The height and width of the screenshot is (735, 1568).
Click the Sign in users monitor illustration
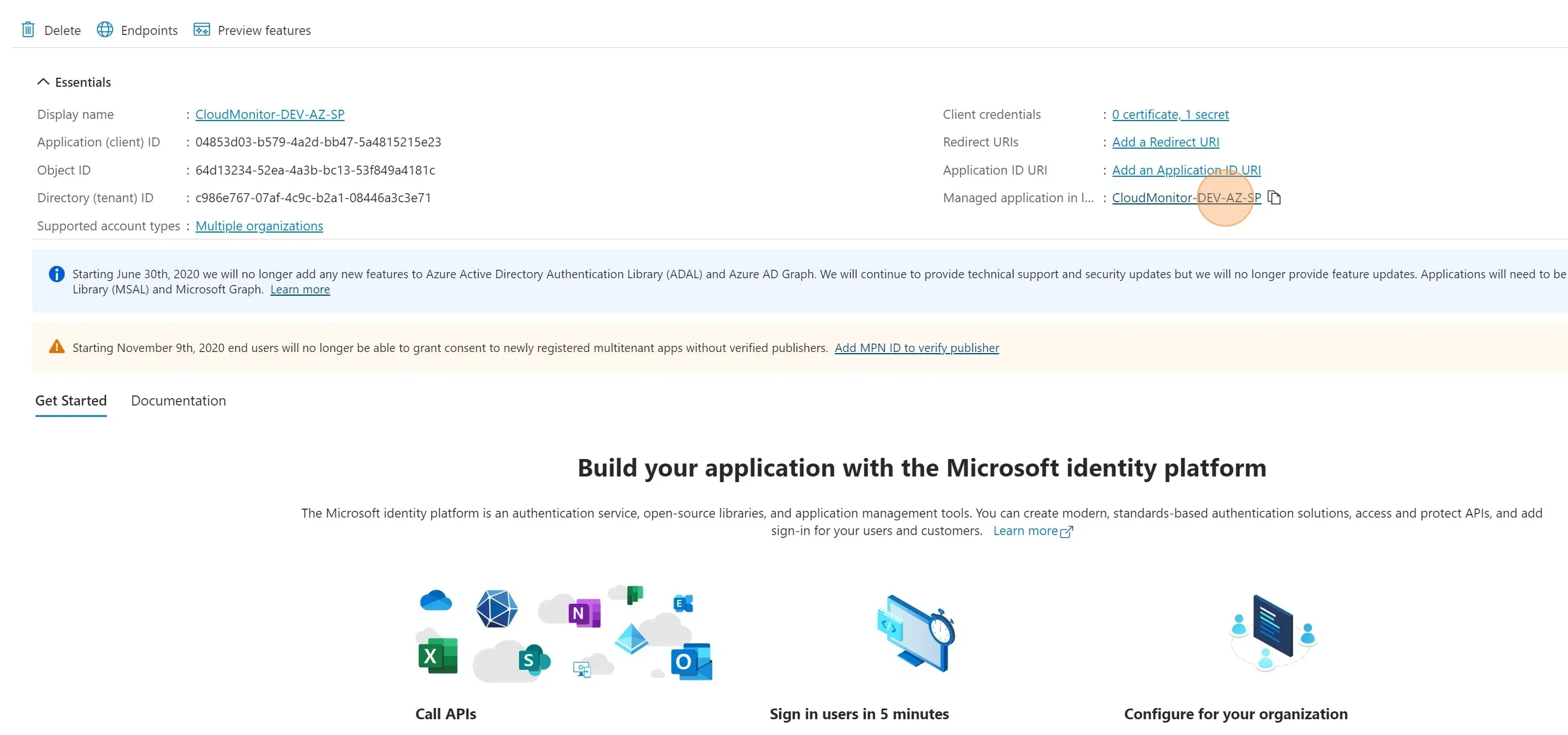pos(916,632)
